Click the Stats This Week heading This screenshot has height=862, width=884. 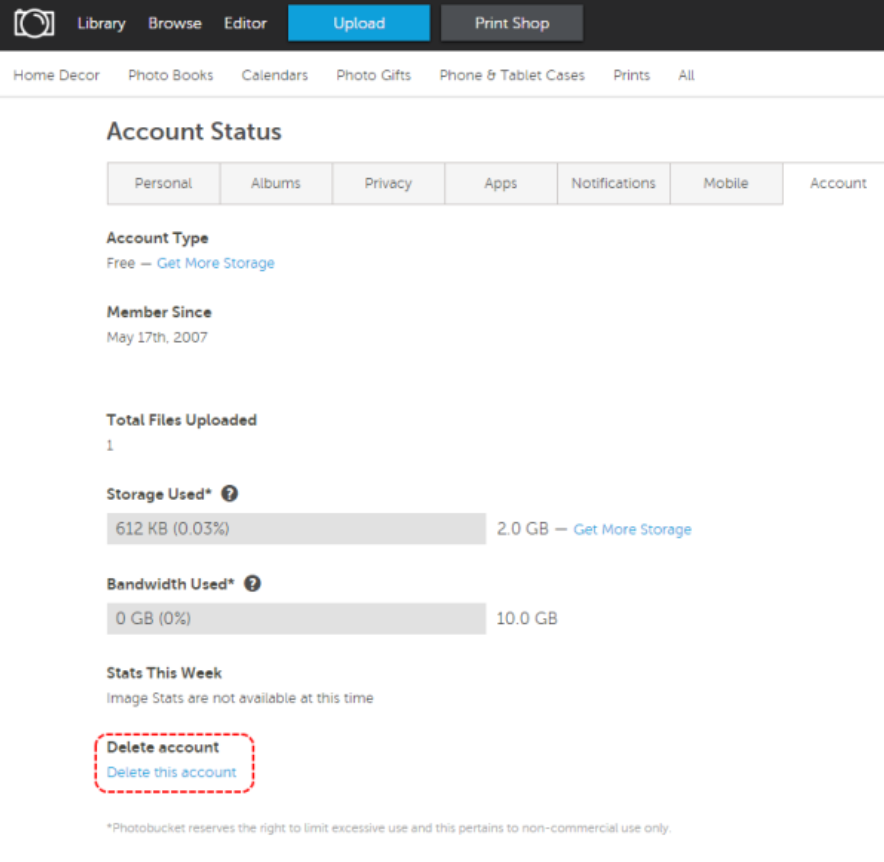pyautogui.click(x=164, y=673)
